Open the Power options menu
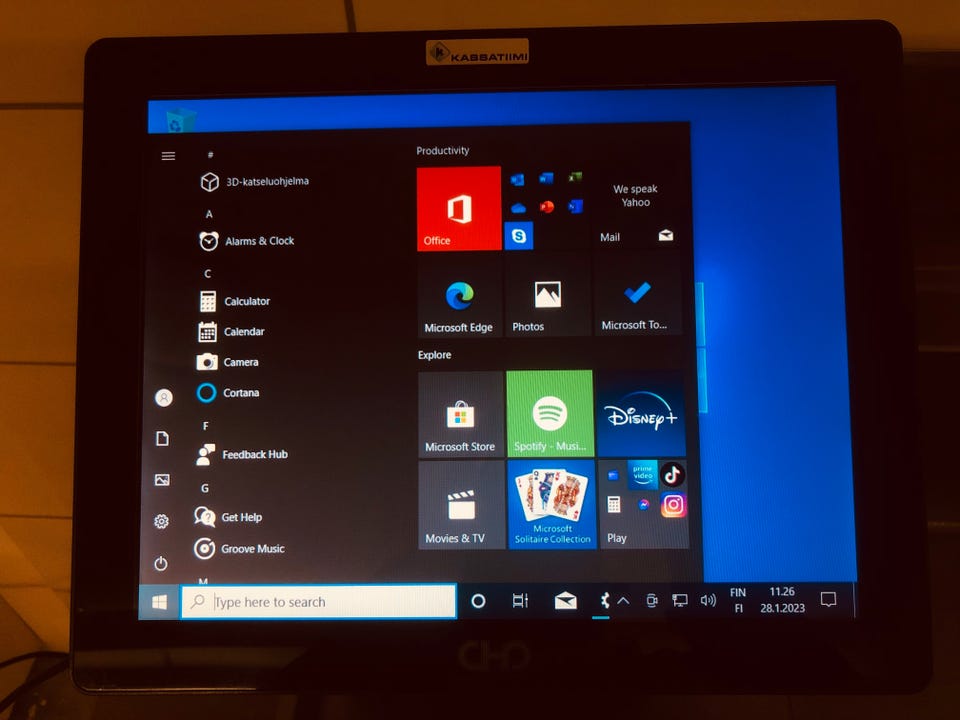Image resolution: width=960 pixels, height=720 pixels. [x=161, y=563]
